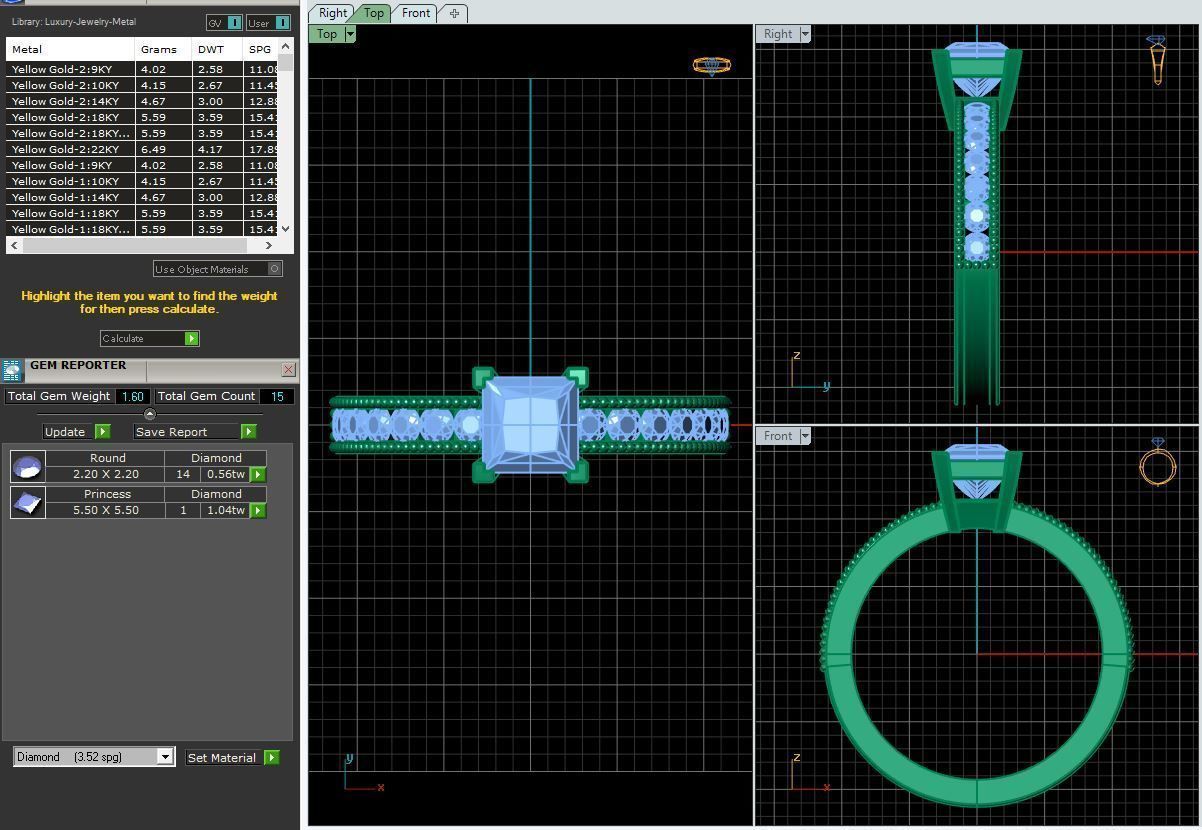Screen dimensions: 1202x830
Task: Click green arrow in Round diamond row
Action: tap(258, 474)
